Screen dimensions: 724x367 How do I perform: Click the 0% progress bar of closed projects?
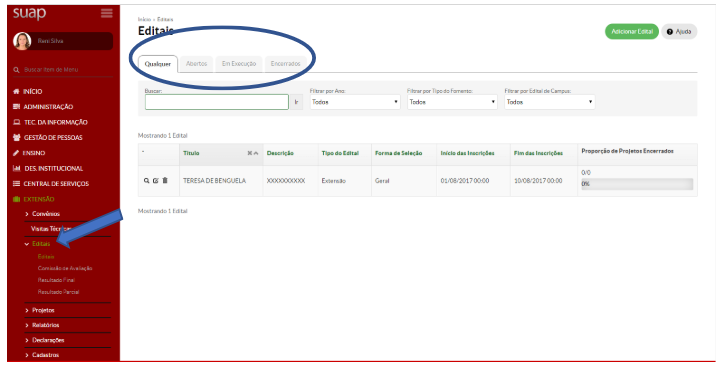[637, 184]
